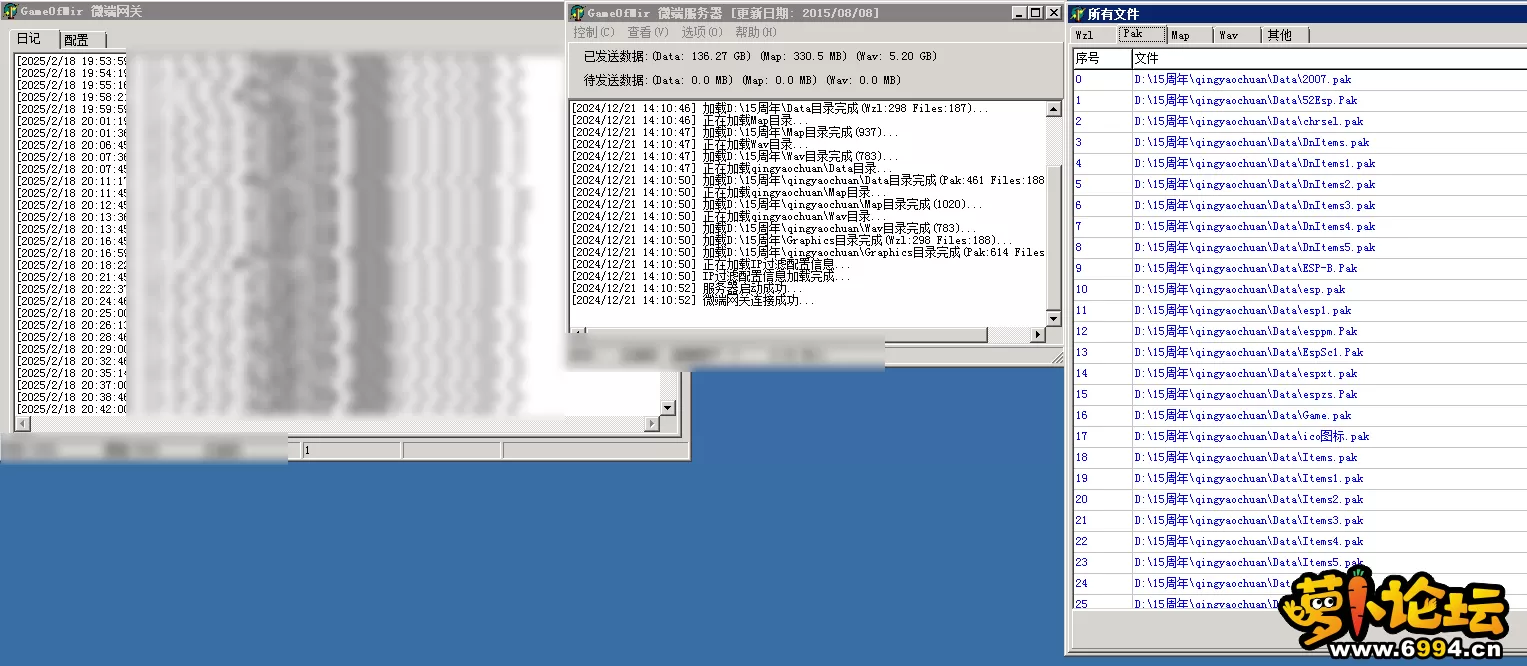1527x666 pixels.
Task: Click the 加载D:\15周年\Map目录完成(937) log line
Action: coord(735,132)
